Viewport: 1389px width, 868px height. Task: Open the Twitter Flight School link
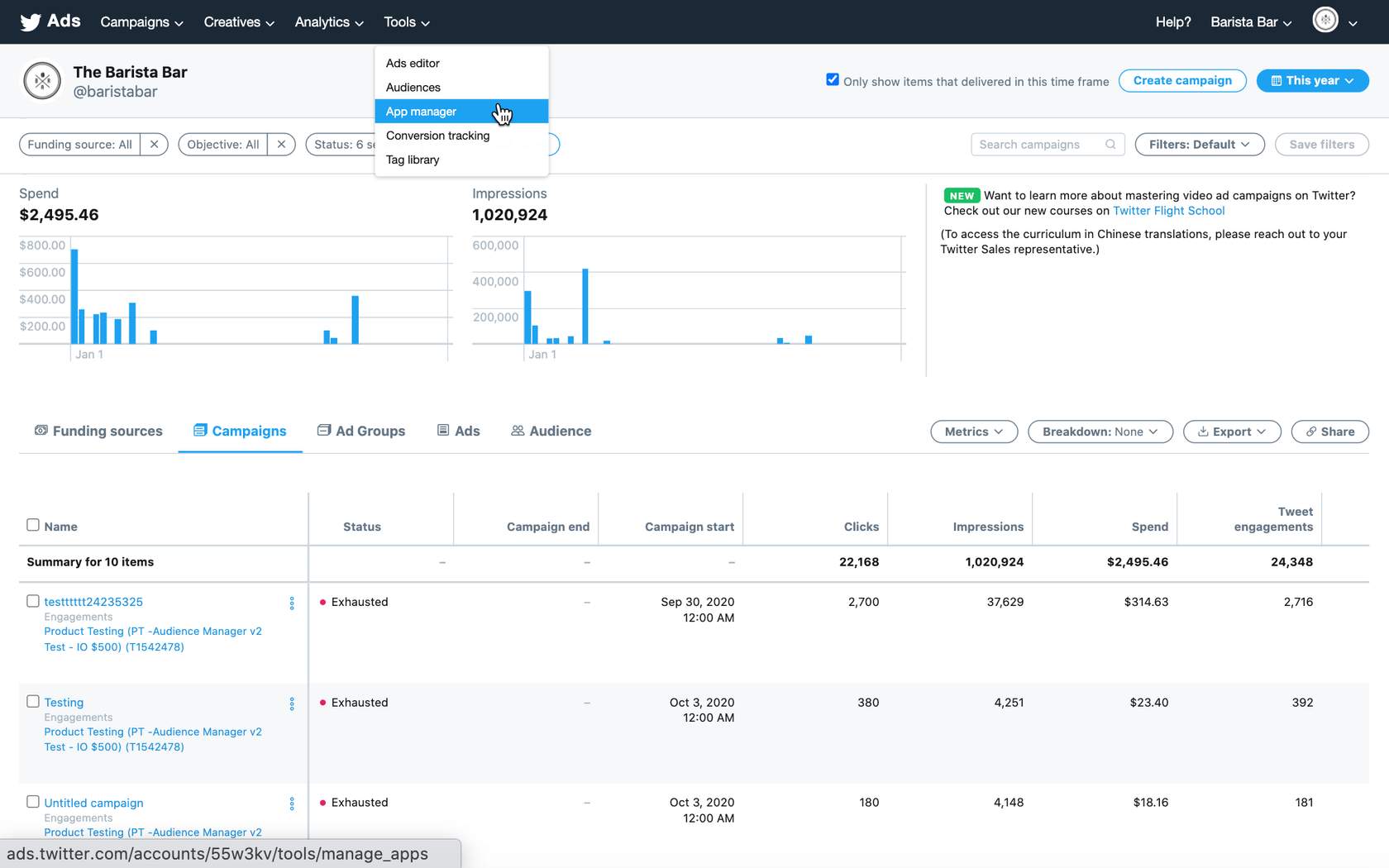1168,211
